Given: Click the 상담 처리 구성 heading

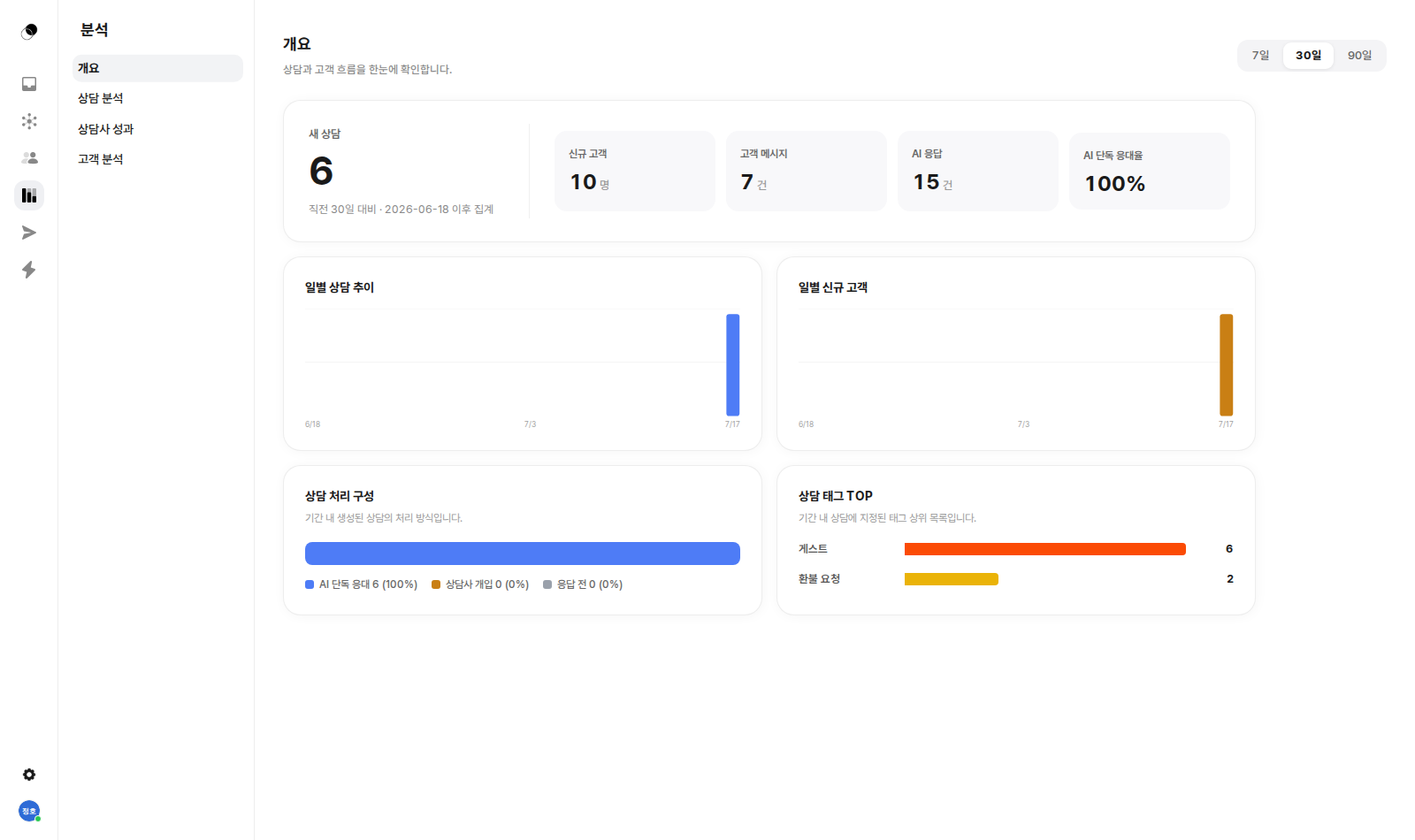Looking at the screenshot, I should [x=340, y=496].
